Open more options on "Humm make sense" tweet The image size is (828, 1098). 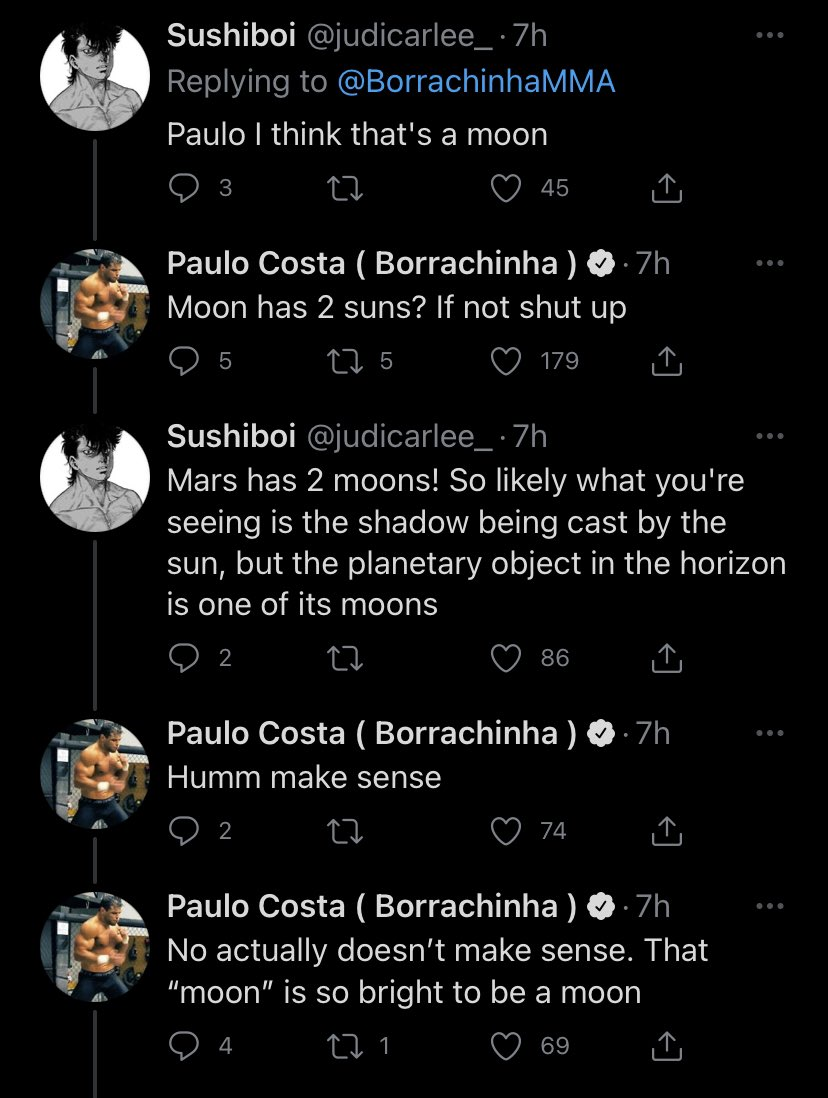coord(768,734)
